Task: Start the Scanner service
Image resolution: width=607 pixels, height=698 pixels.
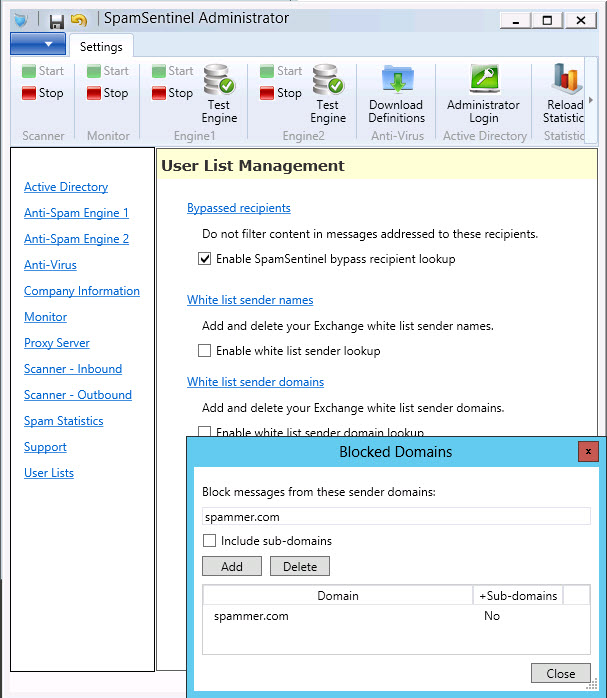Action: pyautogui.click(x=43, y=71)
